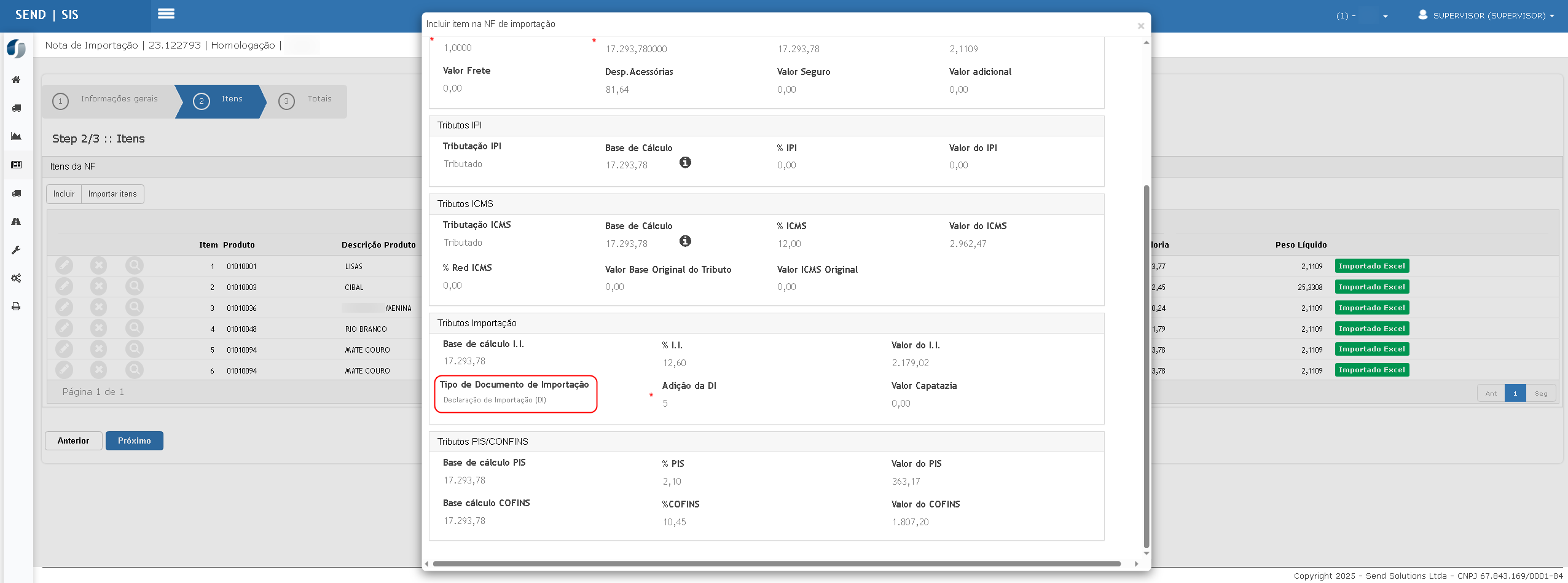
Task: Click the area chart icon in sidebar
Action: pos(17,136)
